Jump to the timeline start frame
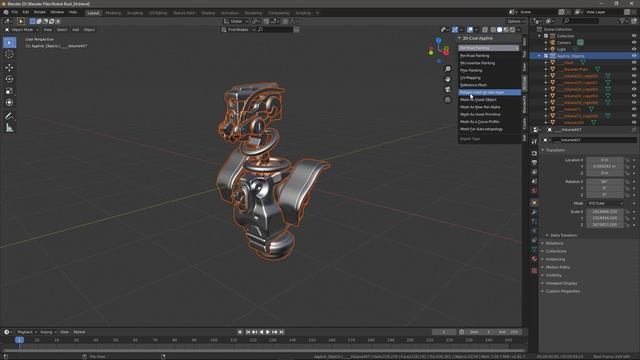 (247, 332)
